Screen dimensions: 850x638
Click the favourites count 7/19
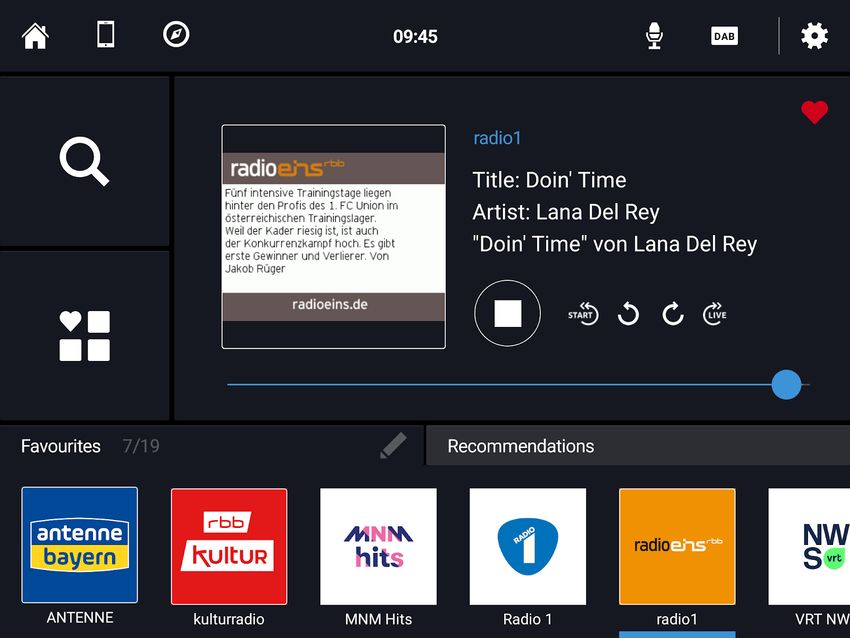[x=141, y=446]
